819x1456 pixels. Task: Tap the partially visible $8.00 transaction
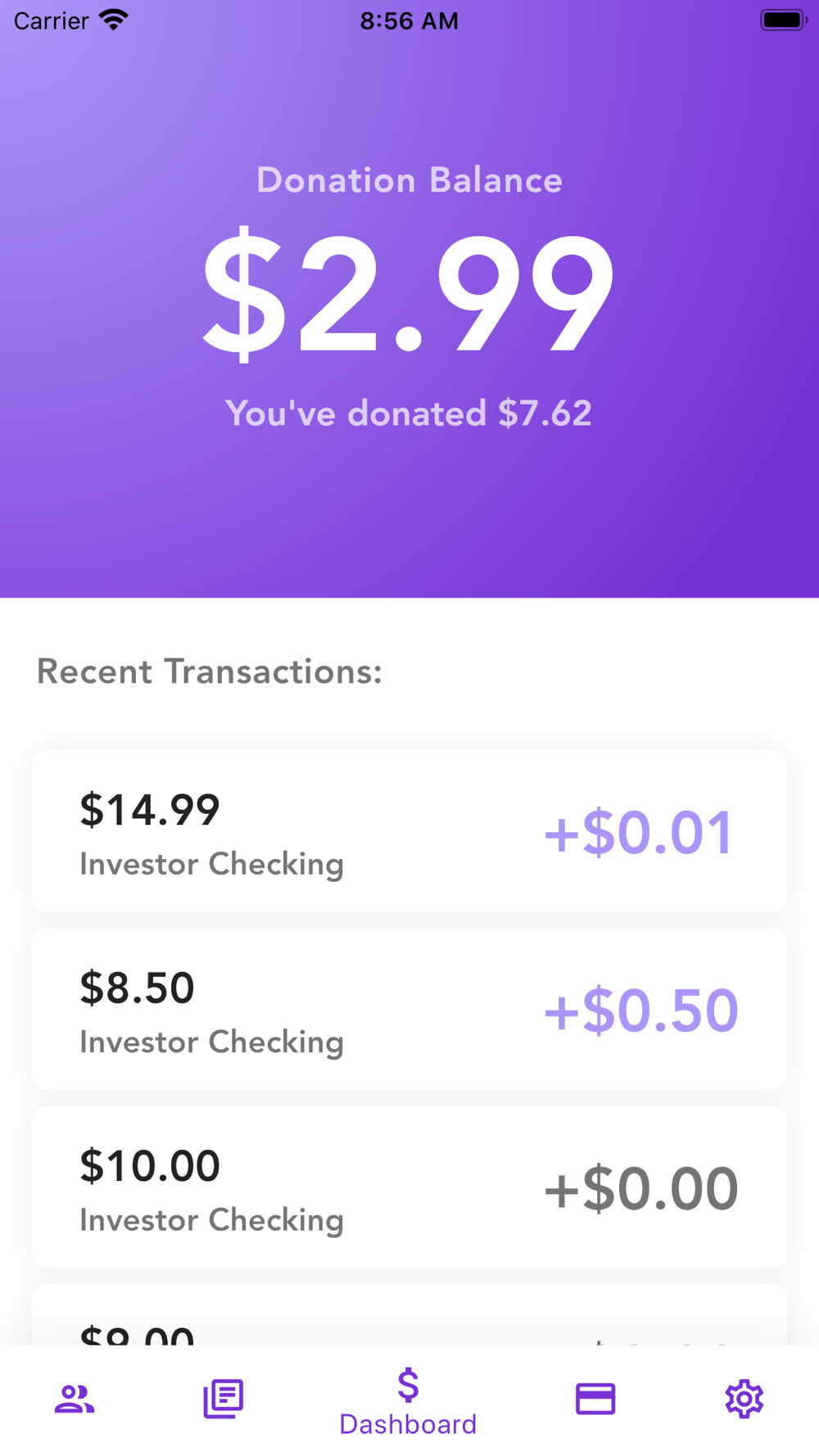coord(409,1315)
